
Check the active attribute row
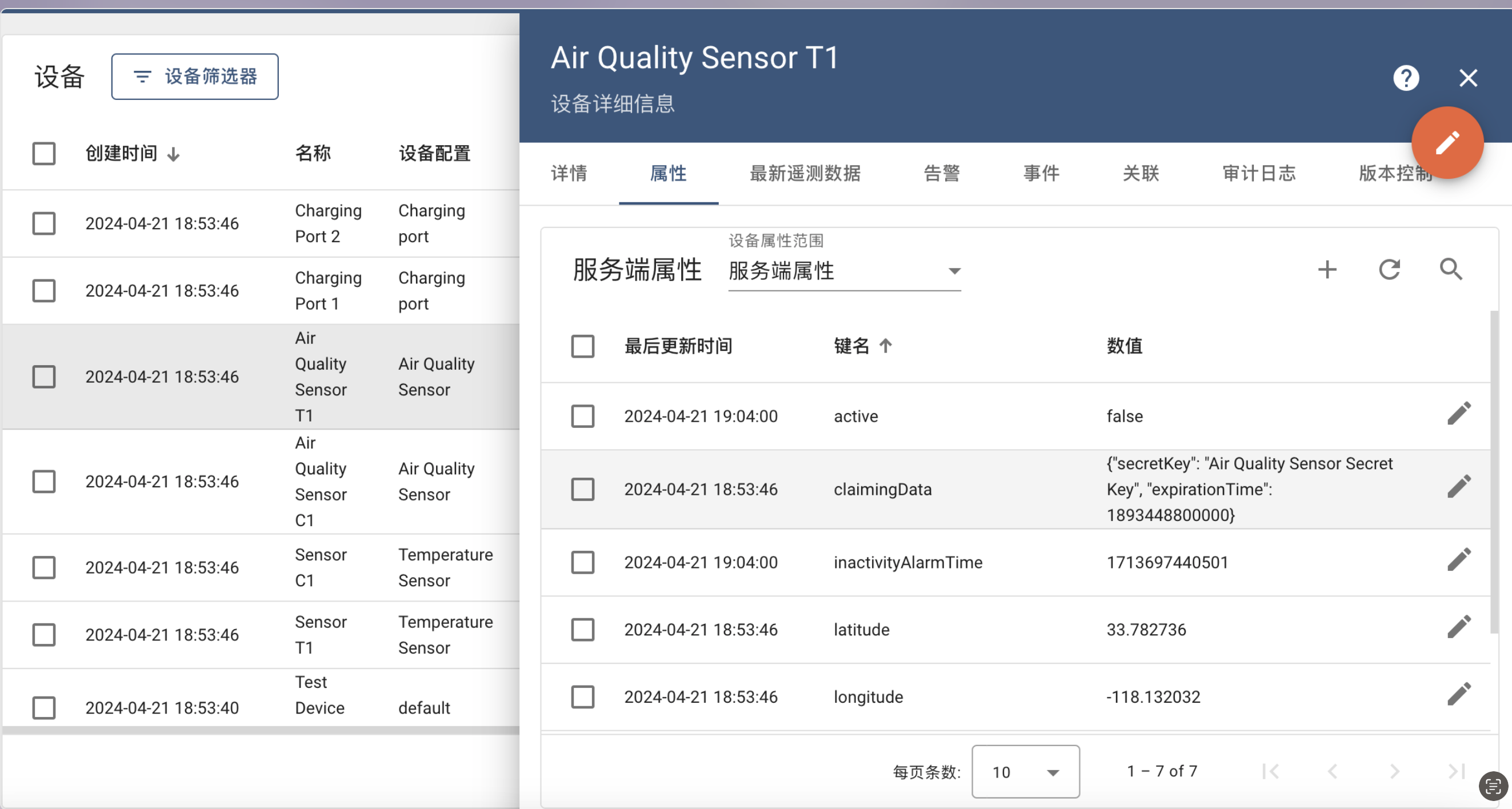coord(583,416)
